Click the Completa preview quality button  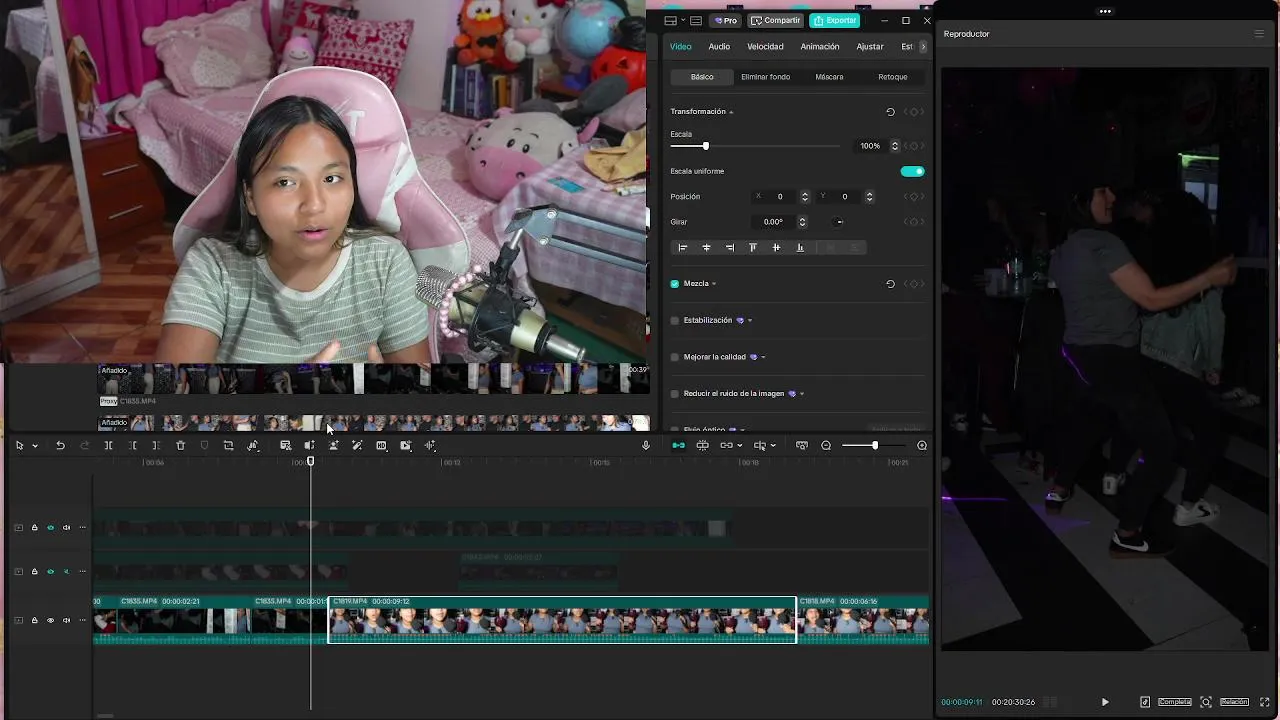coord(1175,702)
